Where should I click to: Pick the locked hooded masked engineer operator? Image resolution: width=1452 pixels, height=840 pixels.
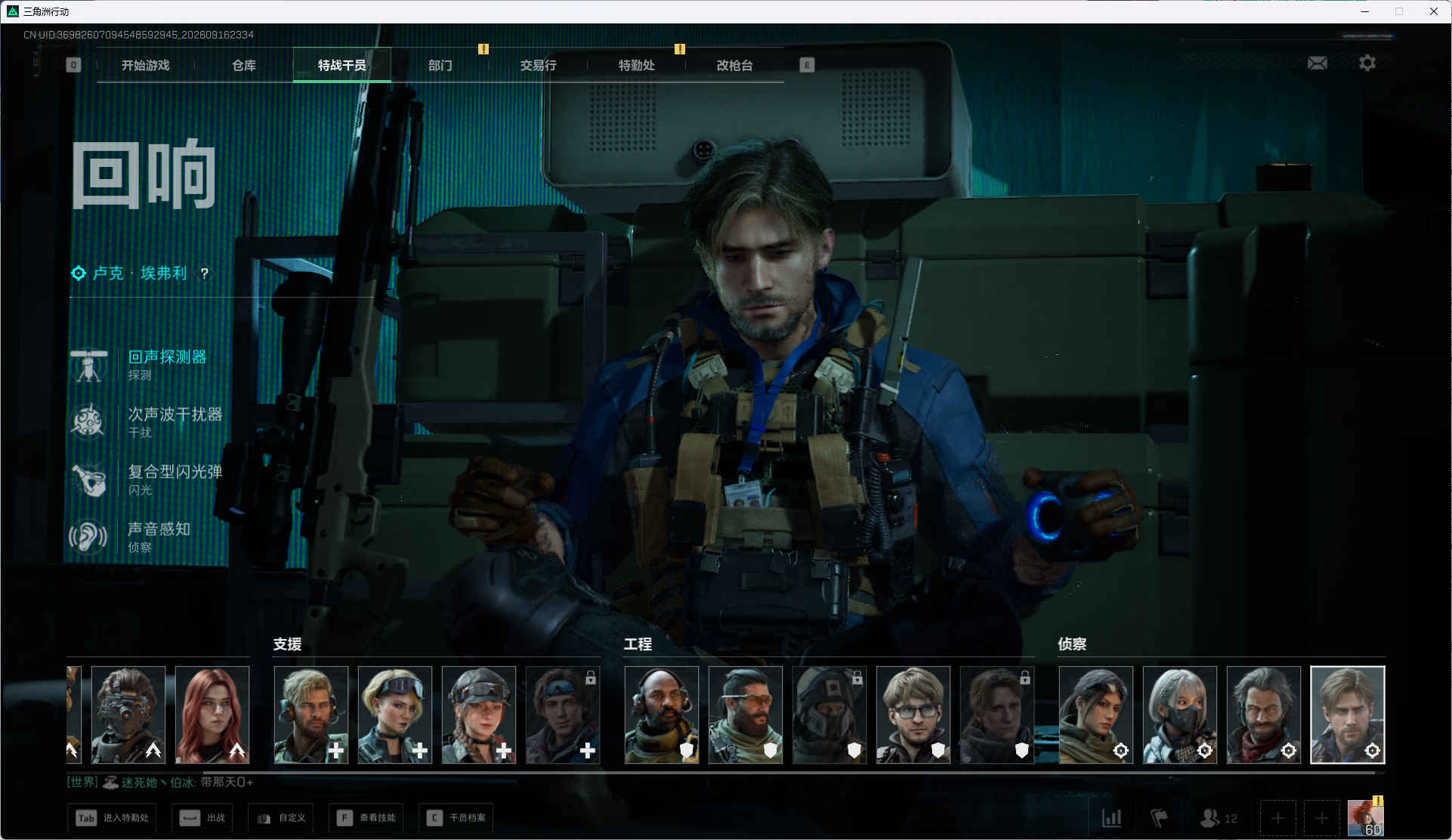[x=829, y=715]
